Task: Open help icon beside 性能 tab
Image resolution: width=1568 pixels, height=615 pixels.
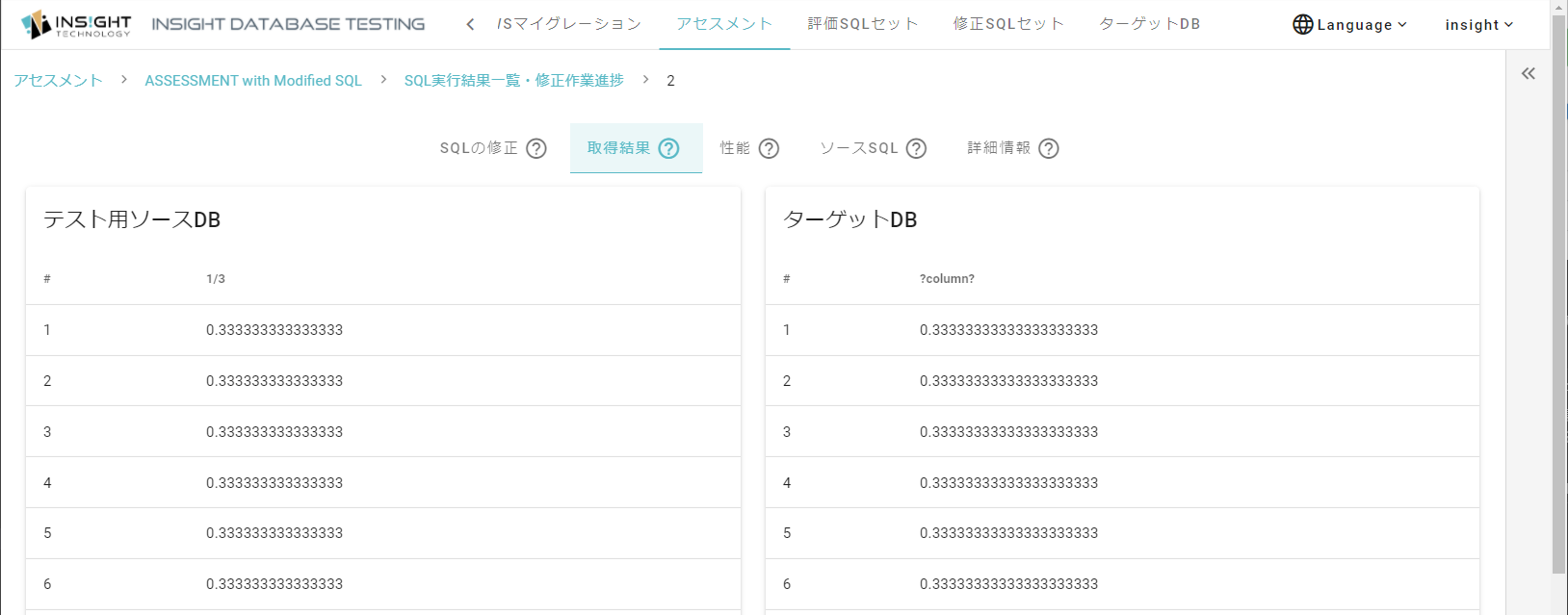Action: (769, 148)
